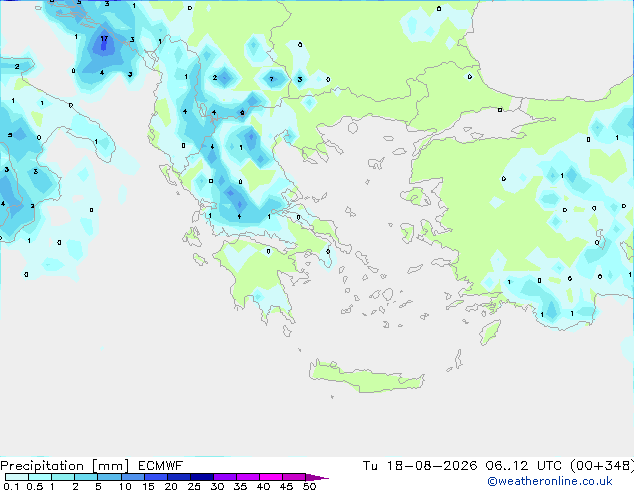Image resolution: width=634 pixels, height=490 pixels.
Task: Select the 30–35 mm purple legend swatch
Action: click(225, 477)
